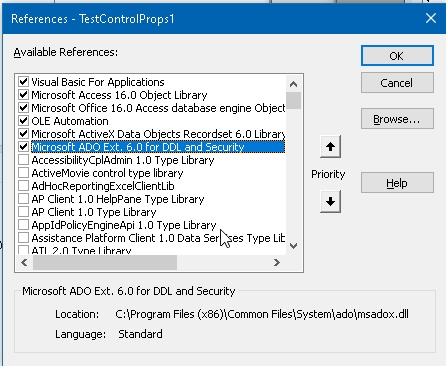Screen dimensions: 446x366
Task: Click the Cancel button
Action: pos(397,83)
